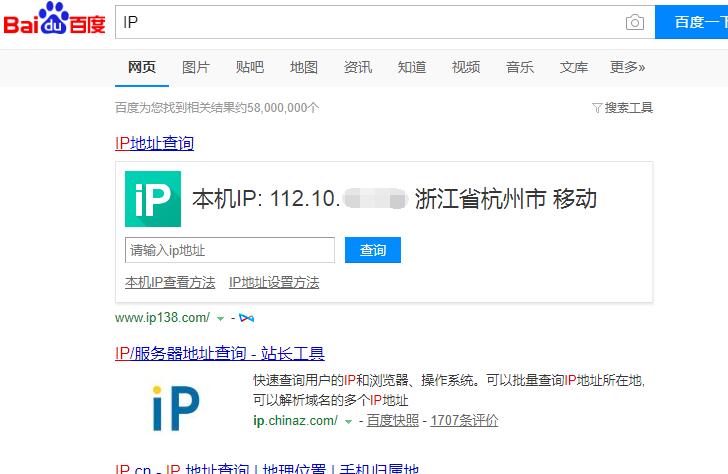Open the IP地址查询 result link
Image resolution: width=728 pixels, height=474 pixels.
pyautogui.click(x=155, y=143)
